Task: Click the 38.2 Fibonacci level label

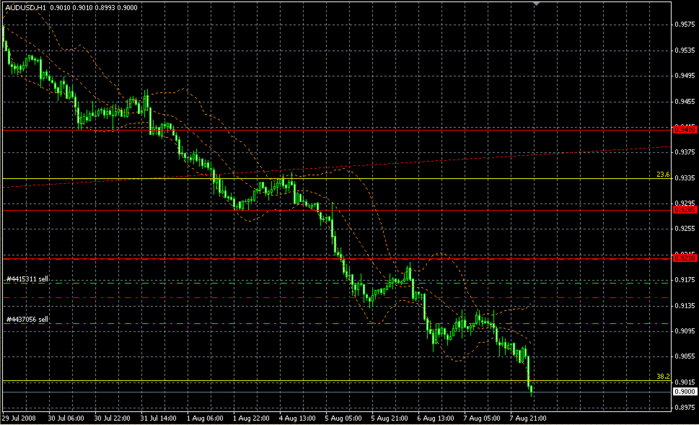Action: (x=663, y=376)
